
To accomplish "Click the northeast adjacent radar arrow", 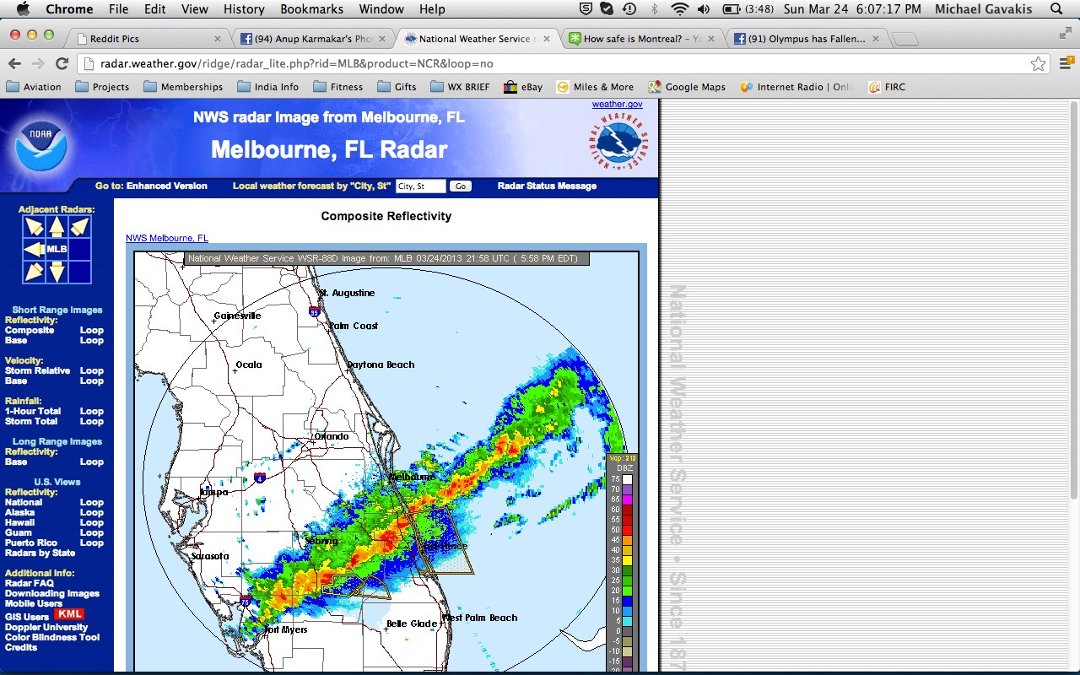I will [80, 227].
